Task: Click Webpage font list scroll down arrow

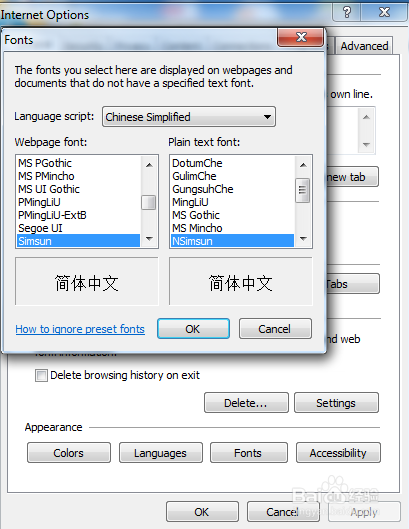Action: (149, 239)
